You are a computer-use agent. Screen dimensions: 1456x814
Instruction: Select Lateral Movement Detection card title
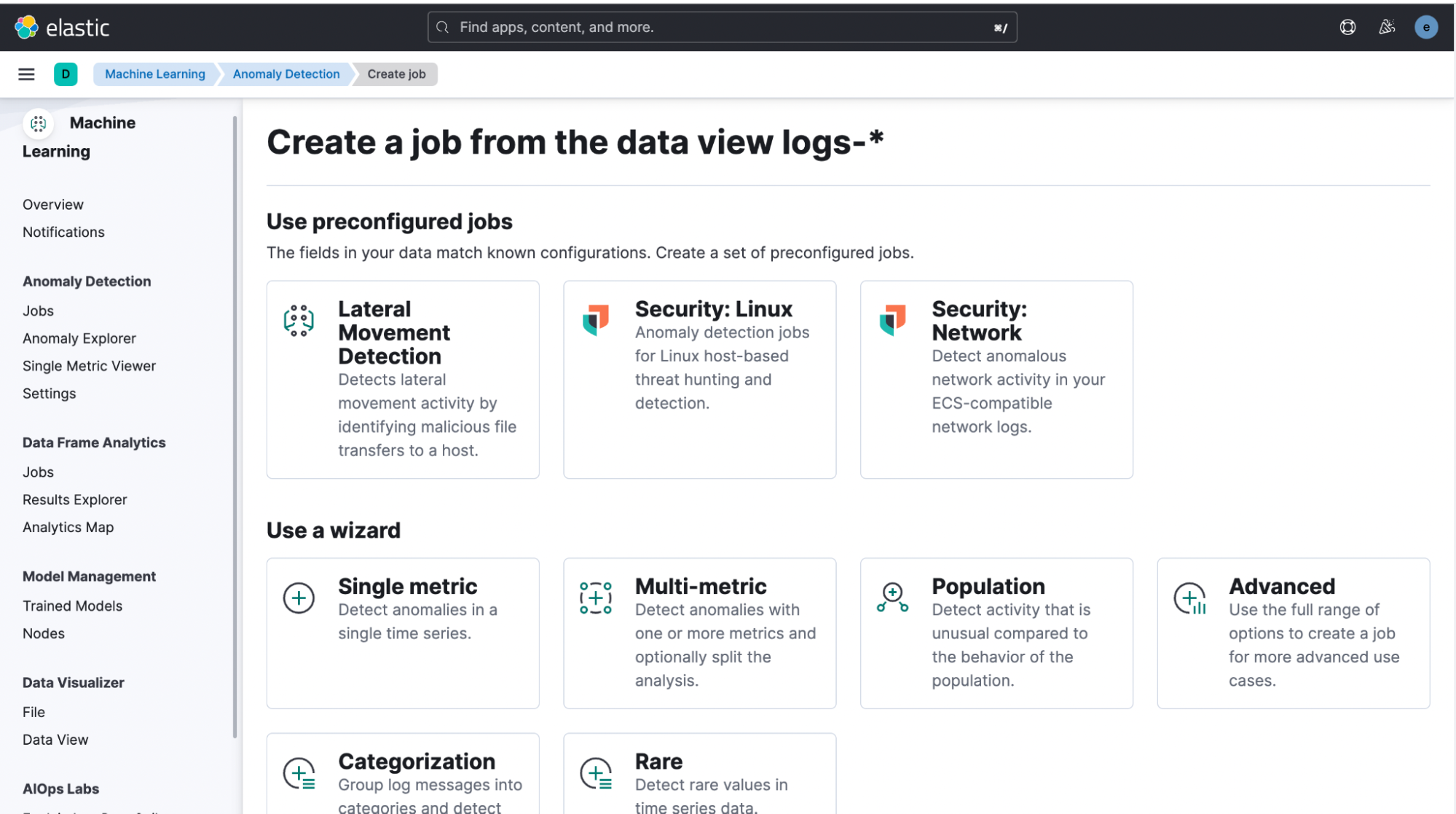(394, 332)
